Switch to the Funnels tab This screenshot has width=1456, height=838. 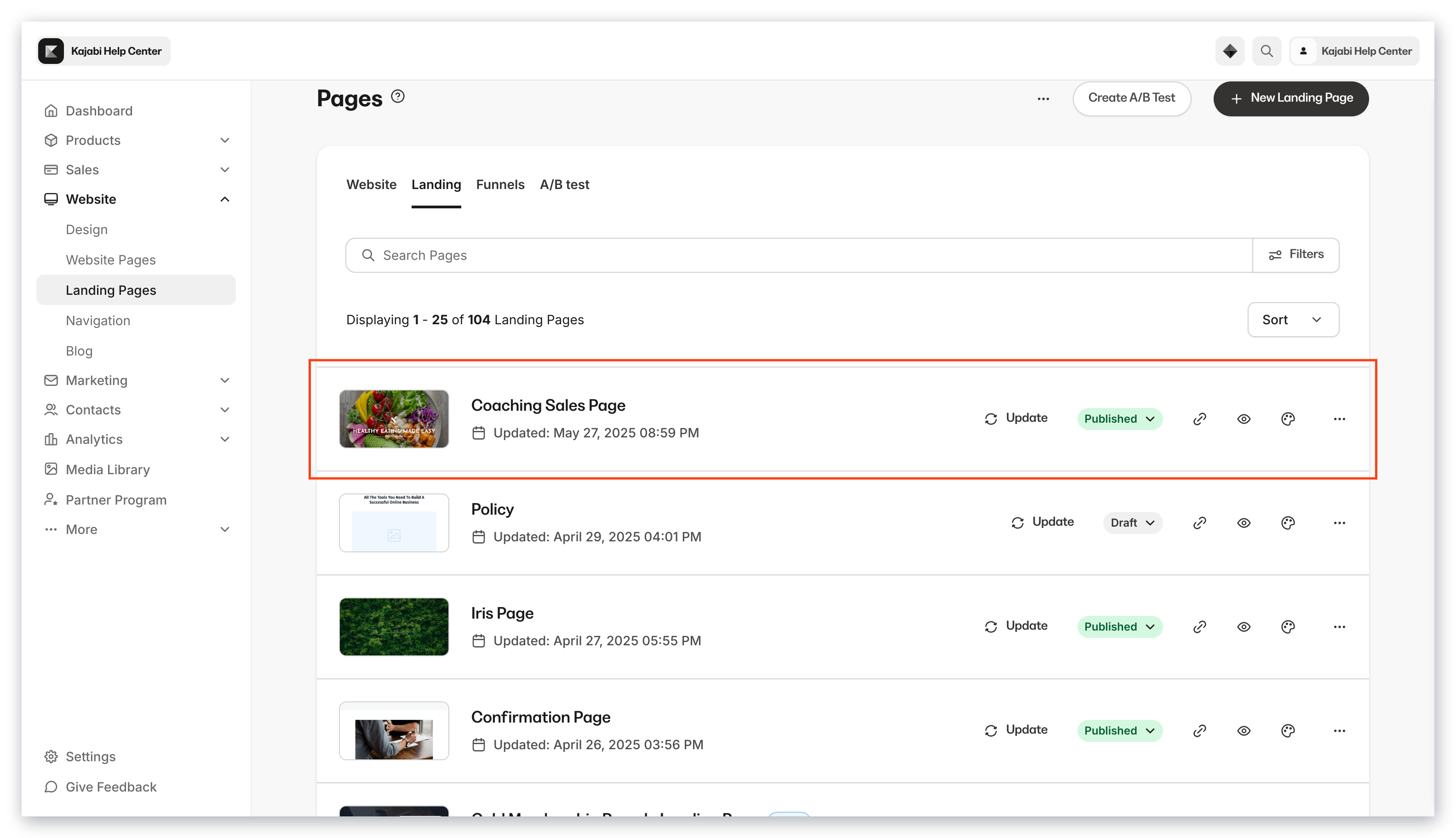[499, 184]
